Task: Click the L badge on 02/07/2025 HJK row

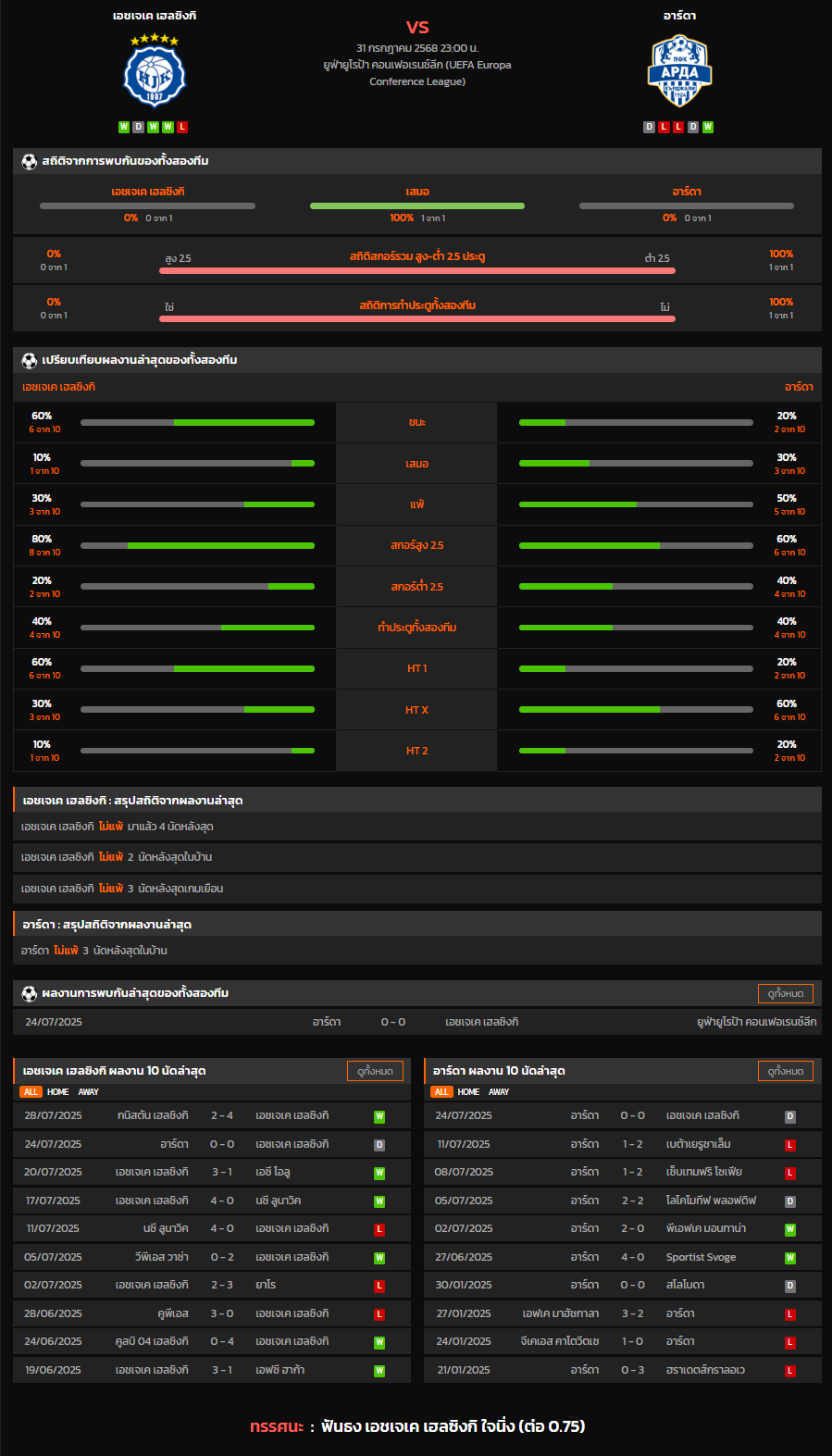Action: click(379, 1286)
